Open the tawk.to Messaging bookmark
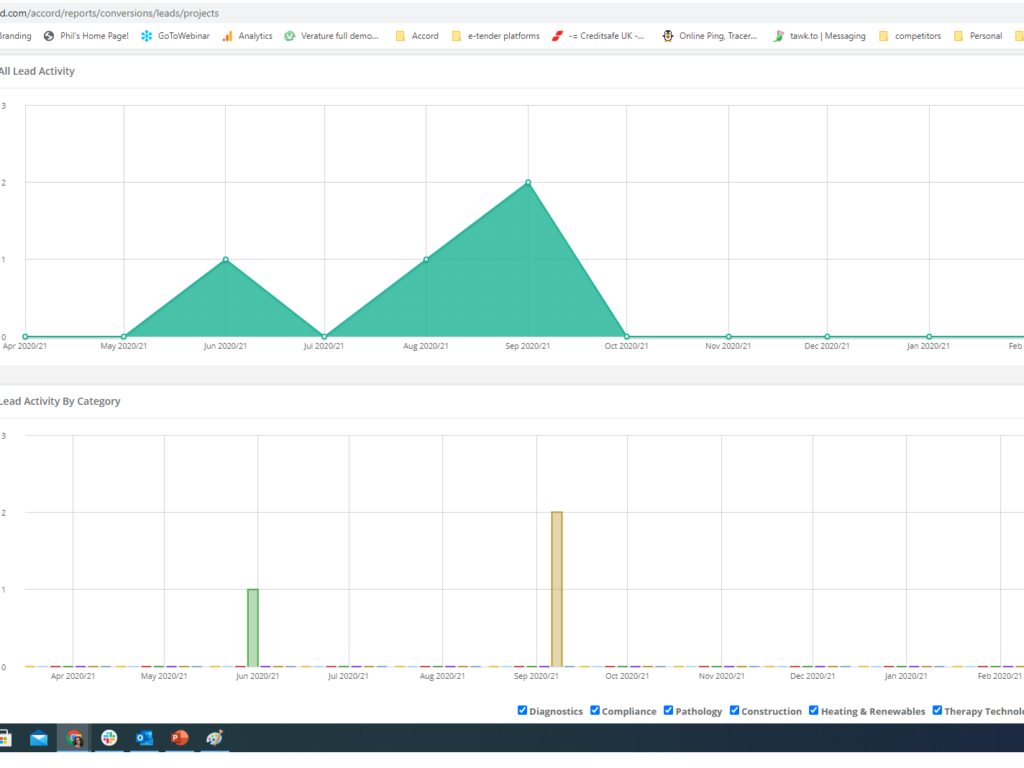1024x768 pixels. point(818,36)
